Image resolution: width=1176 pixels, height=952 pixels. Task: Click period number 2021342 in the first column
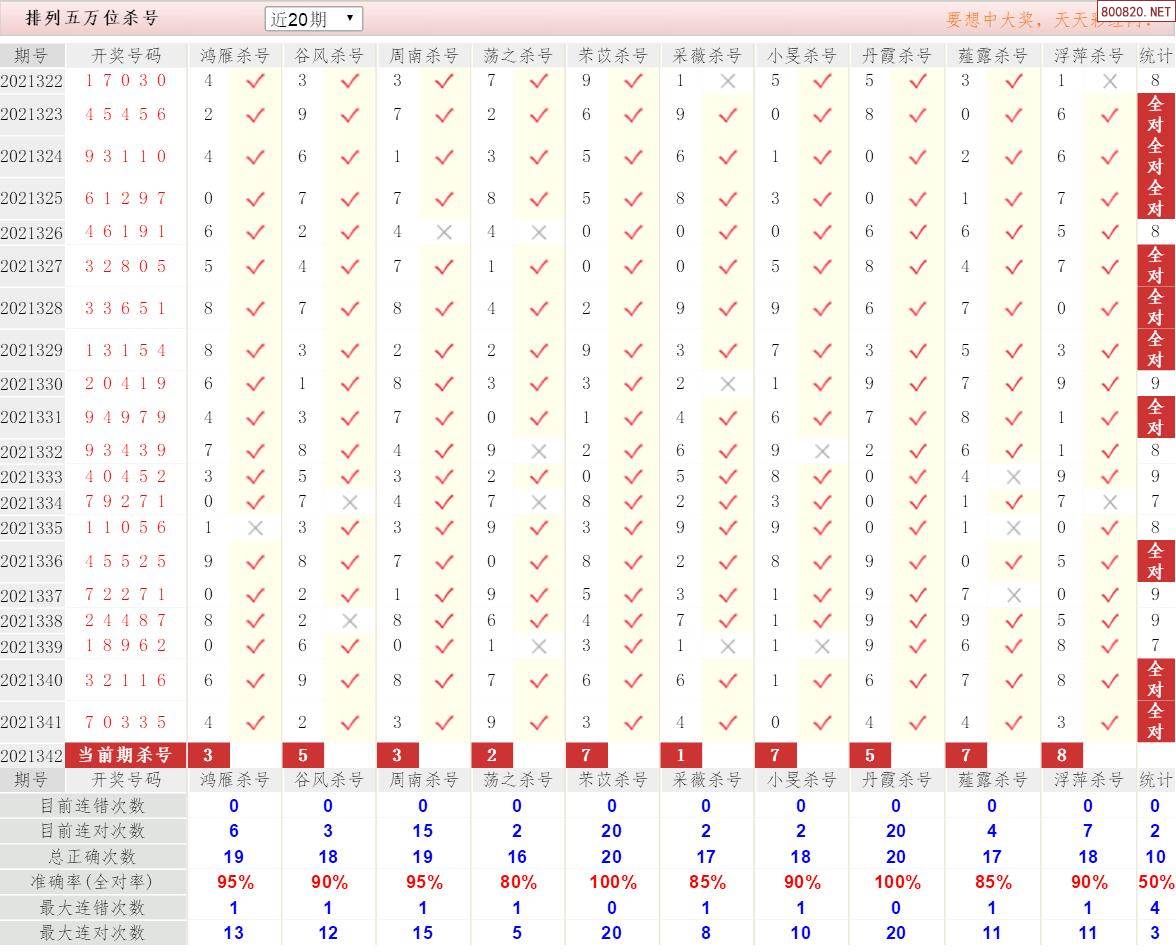tap(32, 756)
